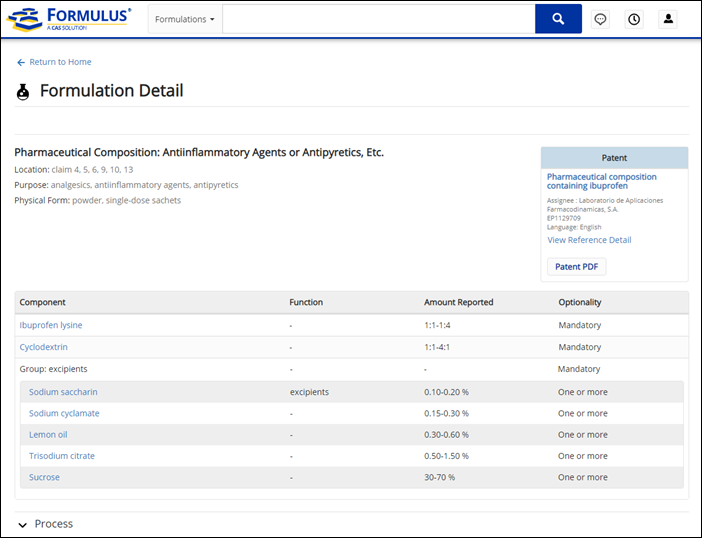This screenshot has height=538, width=702.
Task: Click Mandatory in the Ibuprofen lysine row
Action: tap(579, 325)
